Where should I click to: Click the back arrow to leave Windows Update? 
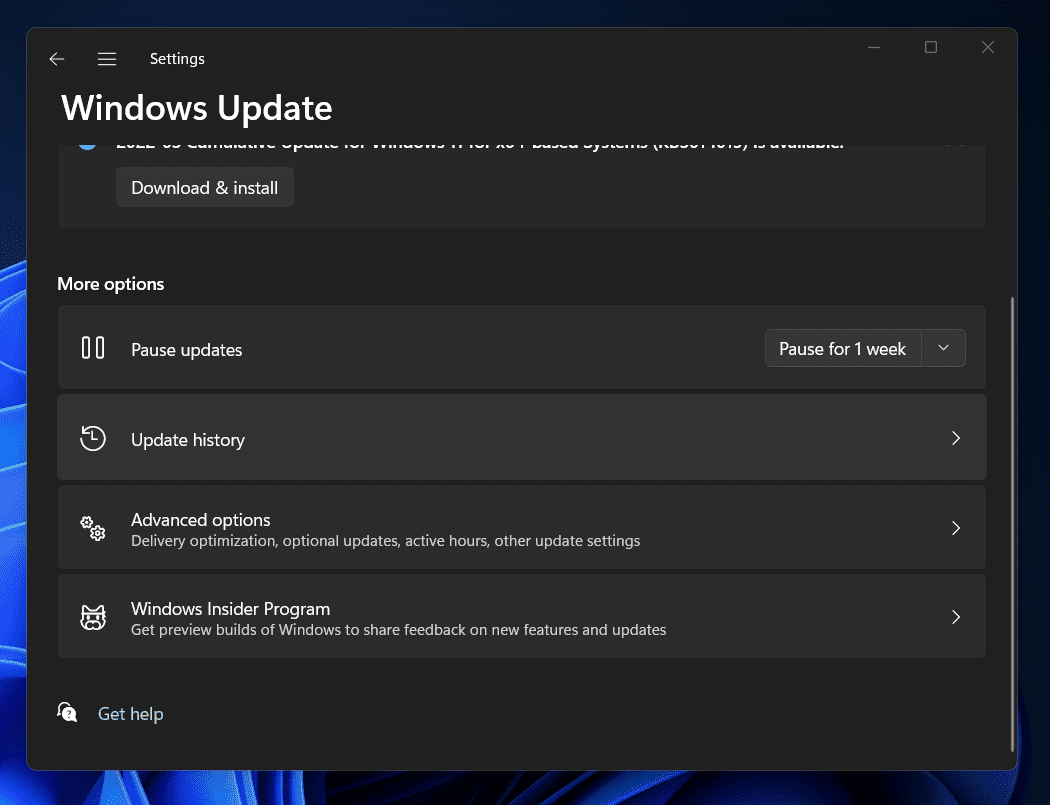click(x=56, y=59)
